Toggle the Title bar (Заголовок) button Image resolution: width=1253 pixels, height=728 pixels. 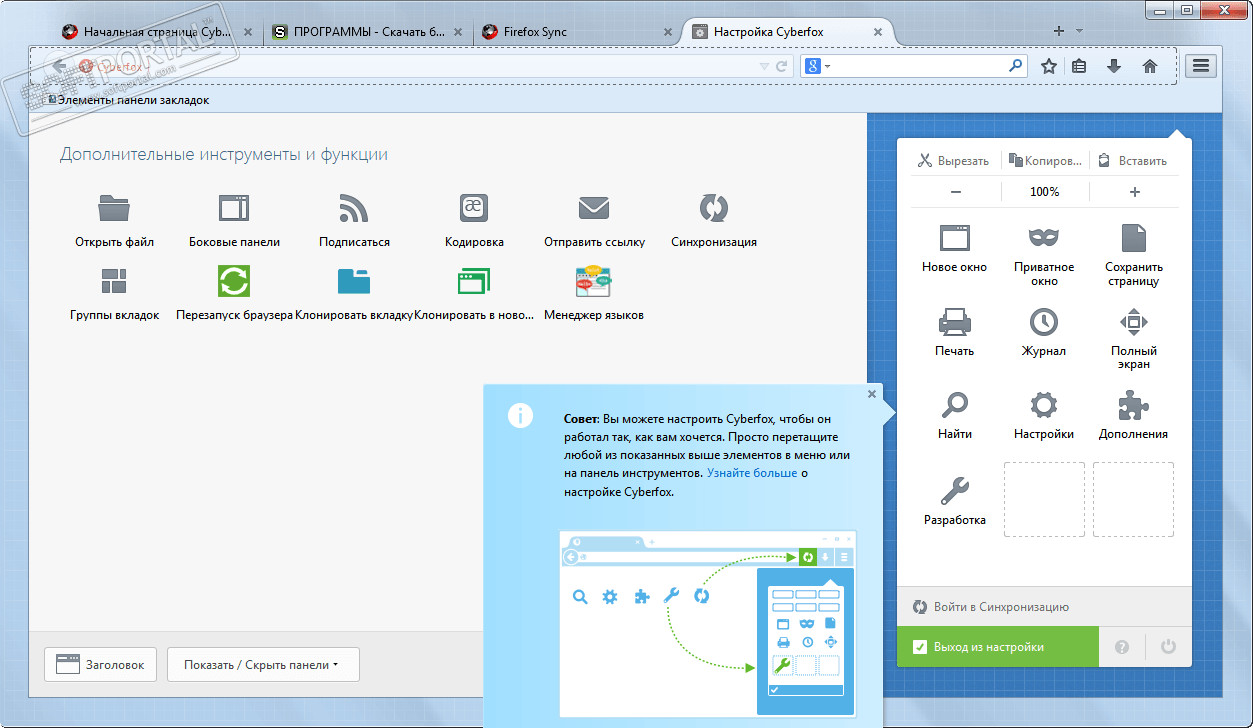tap(100, 664)
